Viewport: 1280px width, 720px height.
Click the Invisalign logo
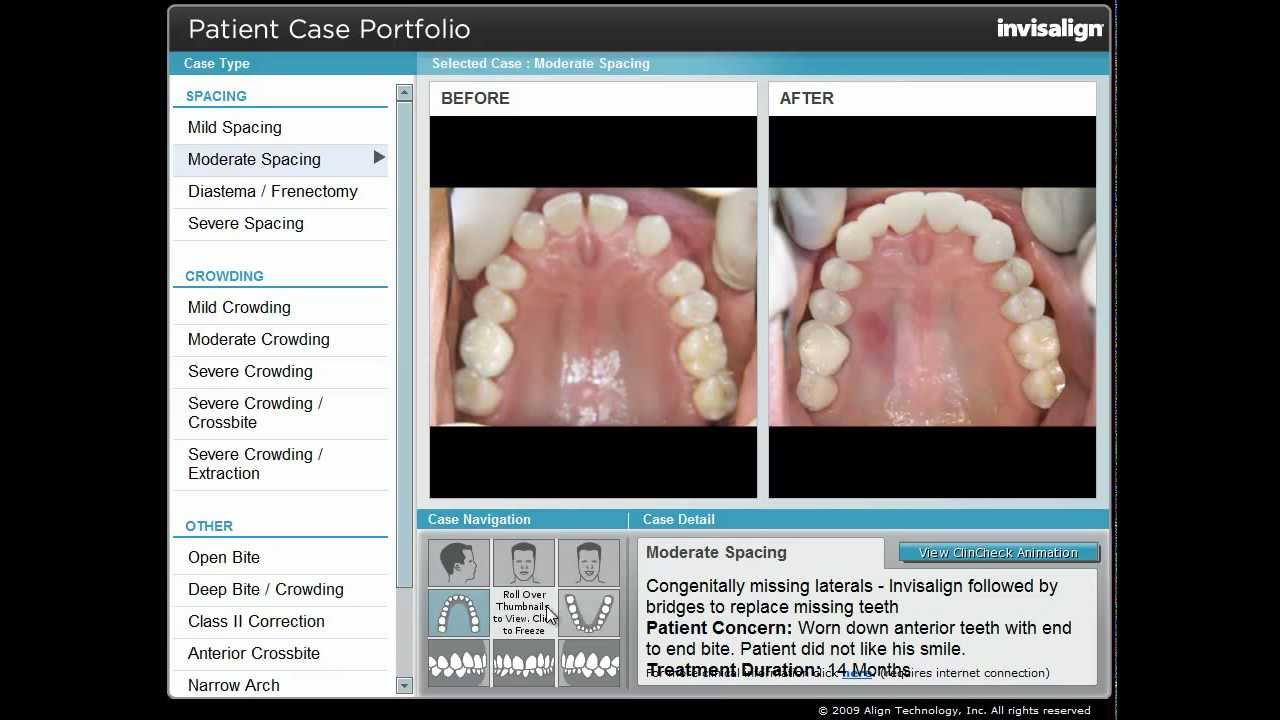tap(1050, 29)
